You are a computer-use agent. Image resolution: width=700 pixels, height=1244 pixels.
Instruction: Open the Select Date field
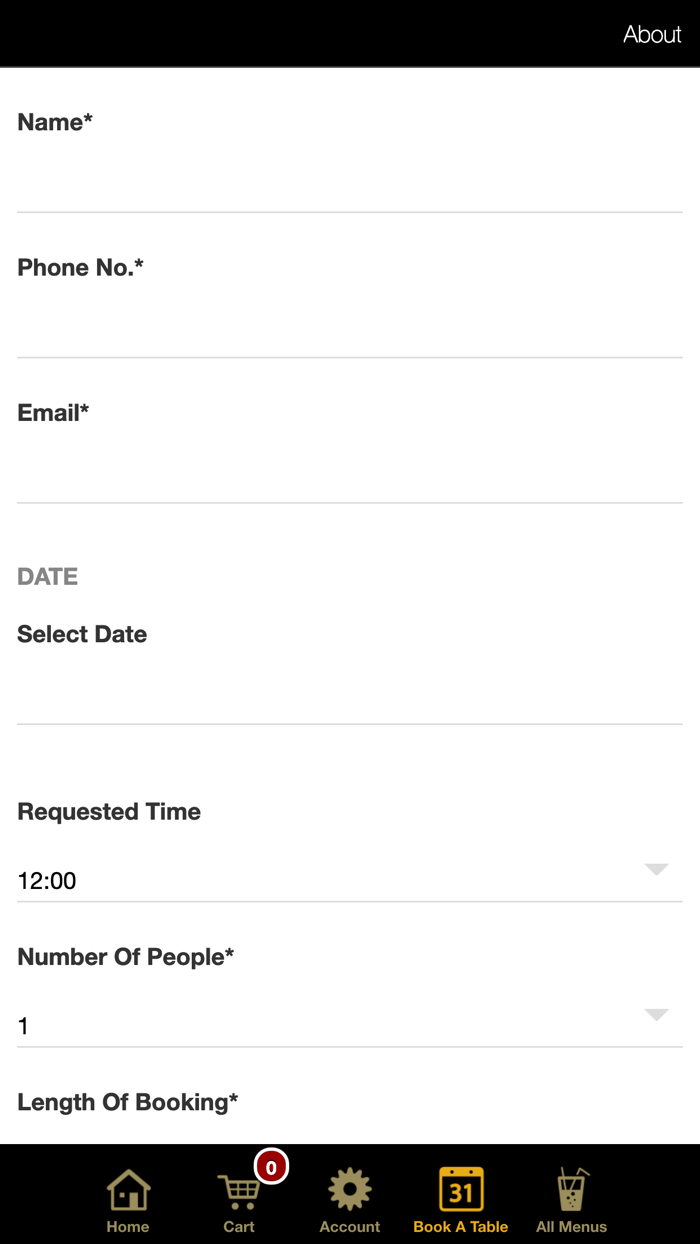[349, 692]
